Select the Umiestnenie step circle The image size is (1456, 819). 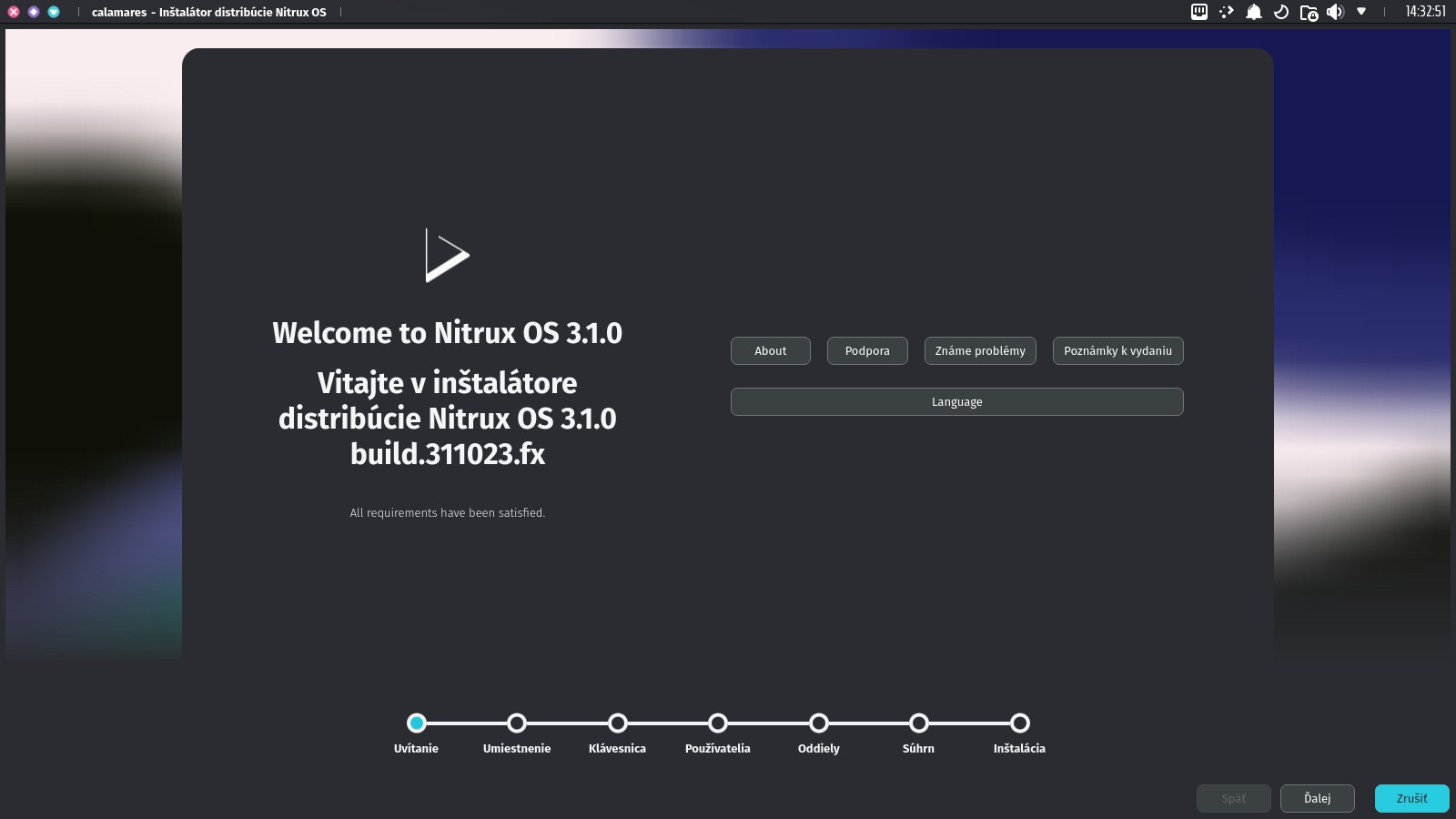[x=517, y=723]
